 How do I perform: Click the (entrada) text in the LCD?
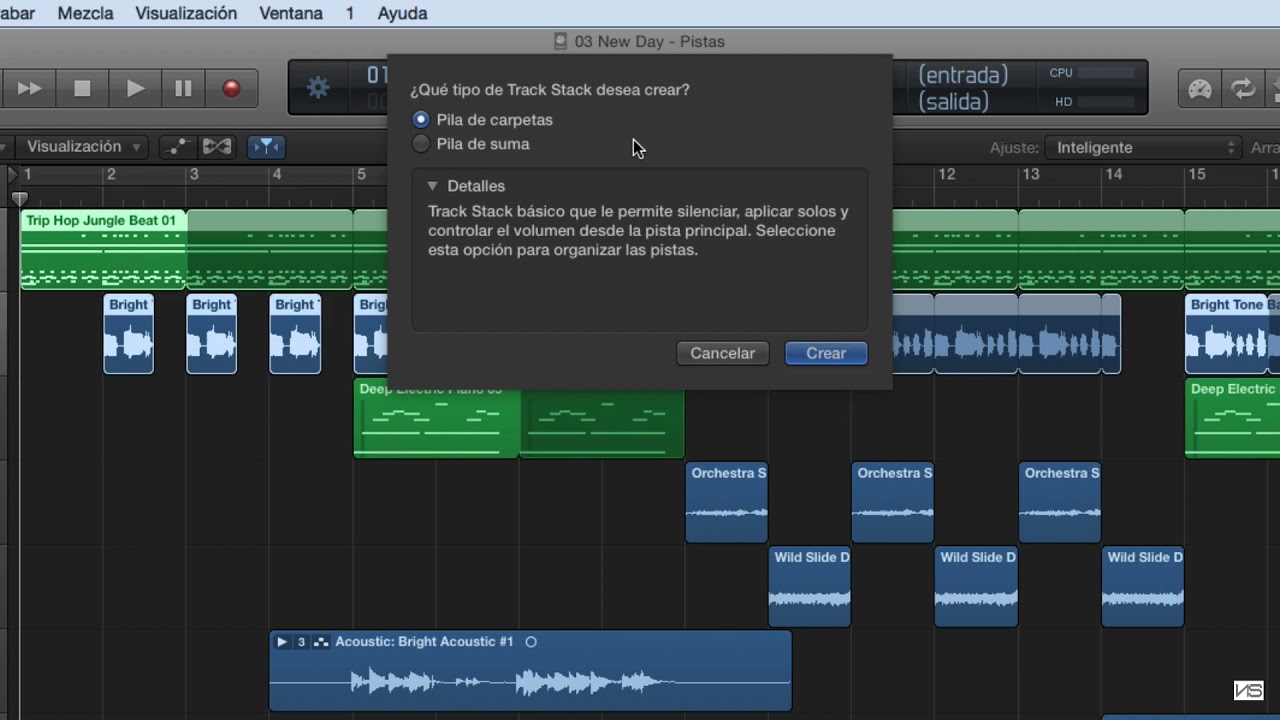[x=963, y=75]
